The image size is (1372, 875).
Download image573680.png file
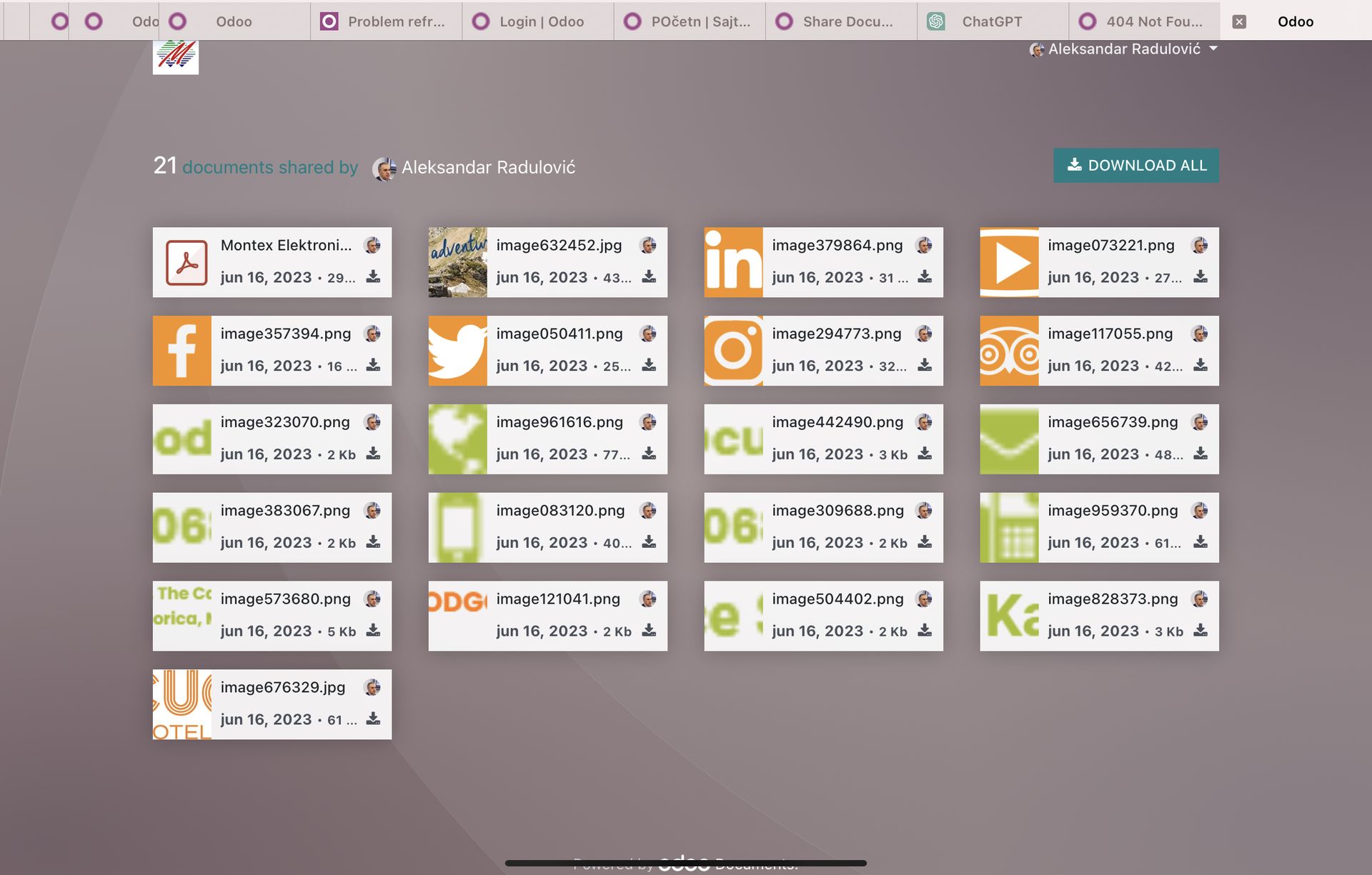tap(373, 631)
